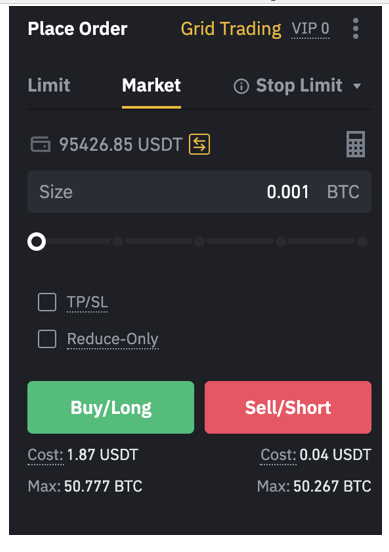Screen dimensions: 389x552
Task: Open the calculator icon
Action: click(356, 144)
